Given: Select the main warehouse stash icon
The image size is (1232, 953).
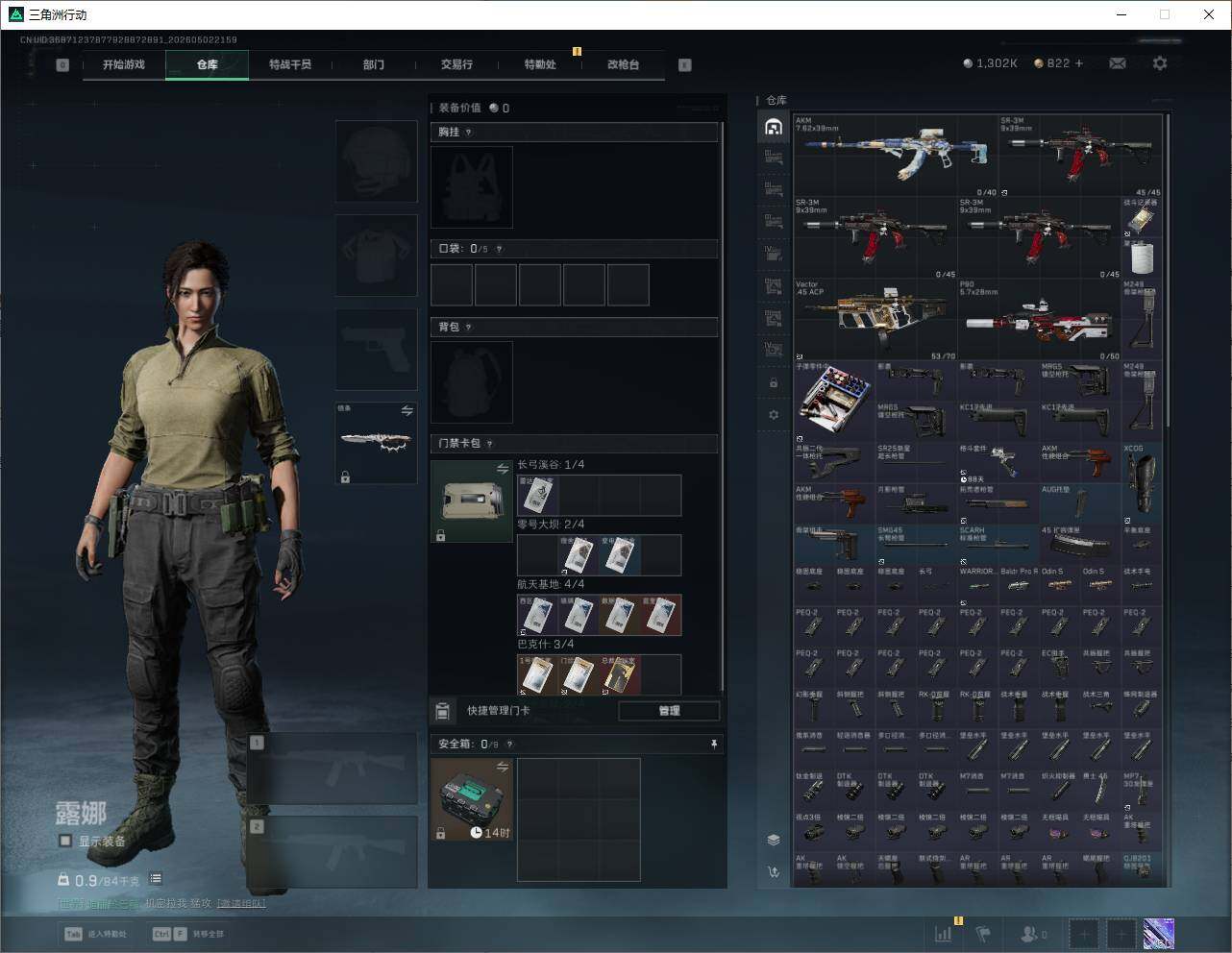Looking at the screenshot, I should (774, 127).
